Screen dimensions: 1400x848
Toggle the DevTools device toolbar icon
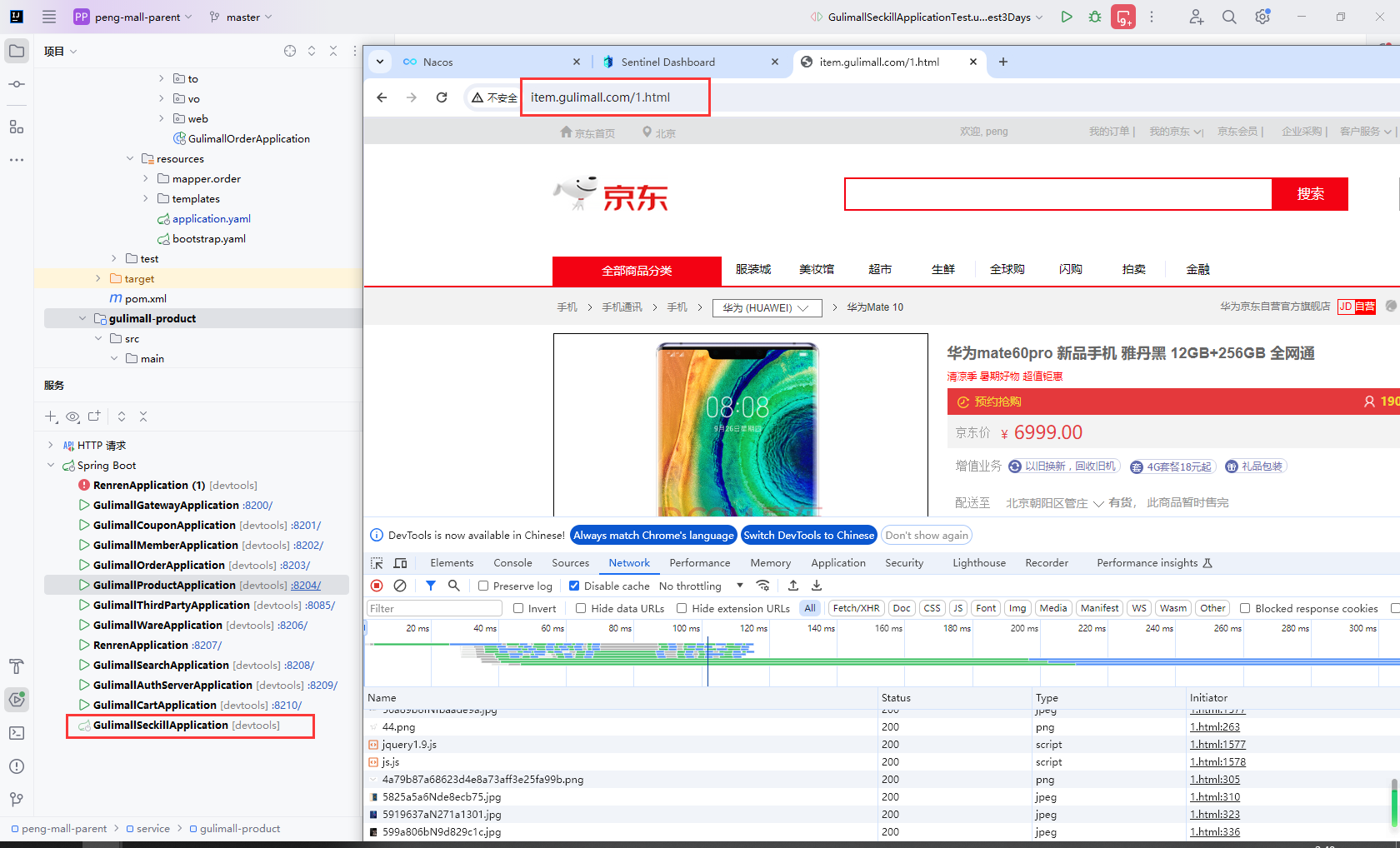[x=400, y=563]
